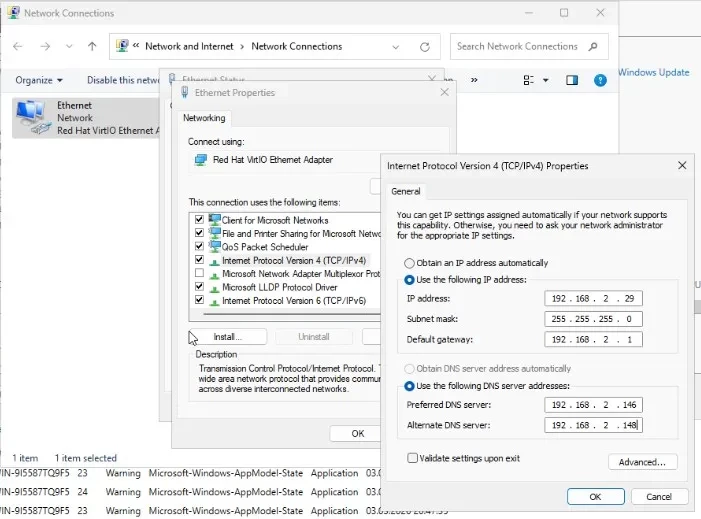Enable Microsoft Network Adapter Multiplexor Protocol checkbox

(200, 273)
